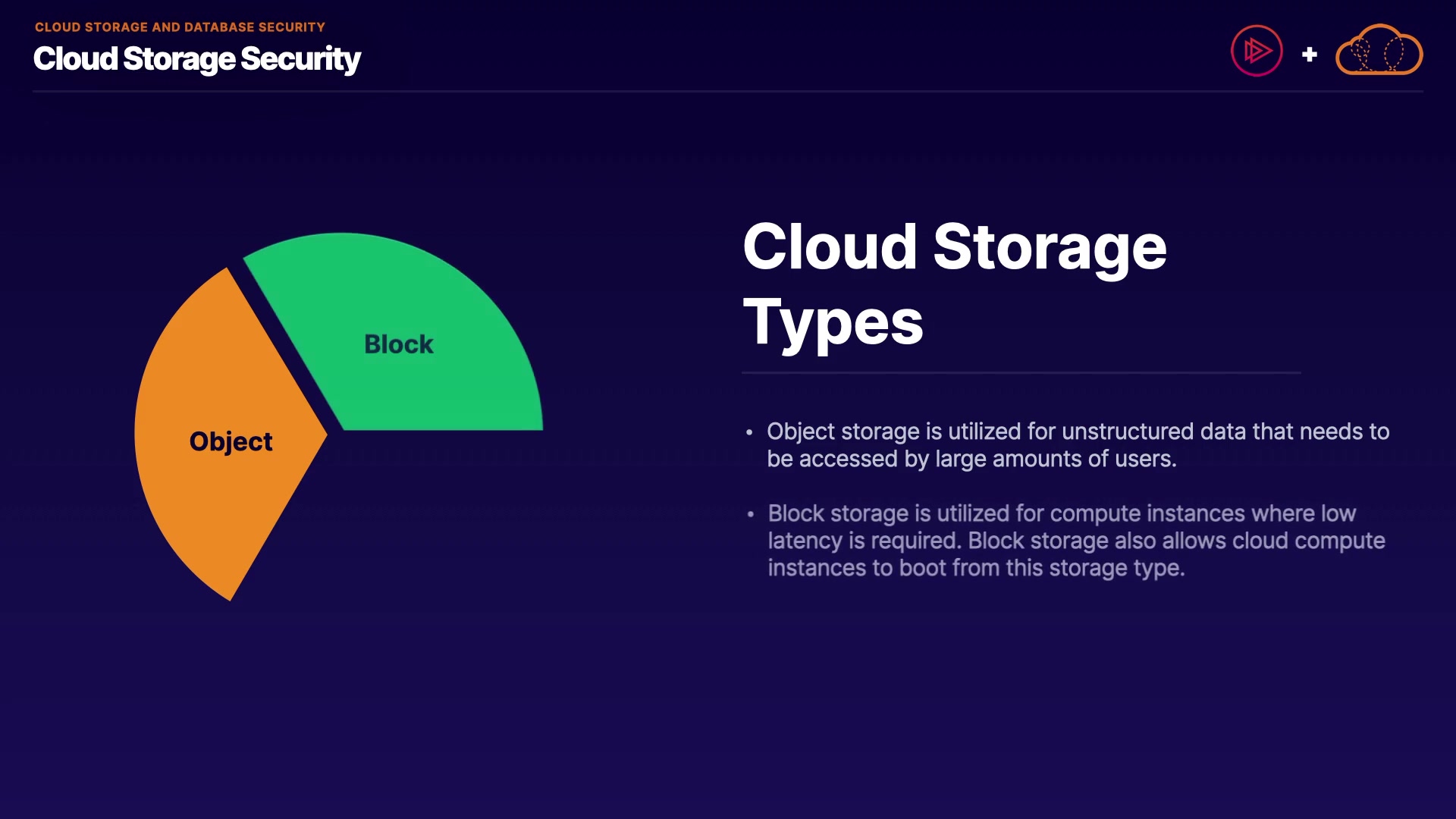
Task: Click the header divider line below the title
Action: click(728, 91)
